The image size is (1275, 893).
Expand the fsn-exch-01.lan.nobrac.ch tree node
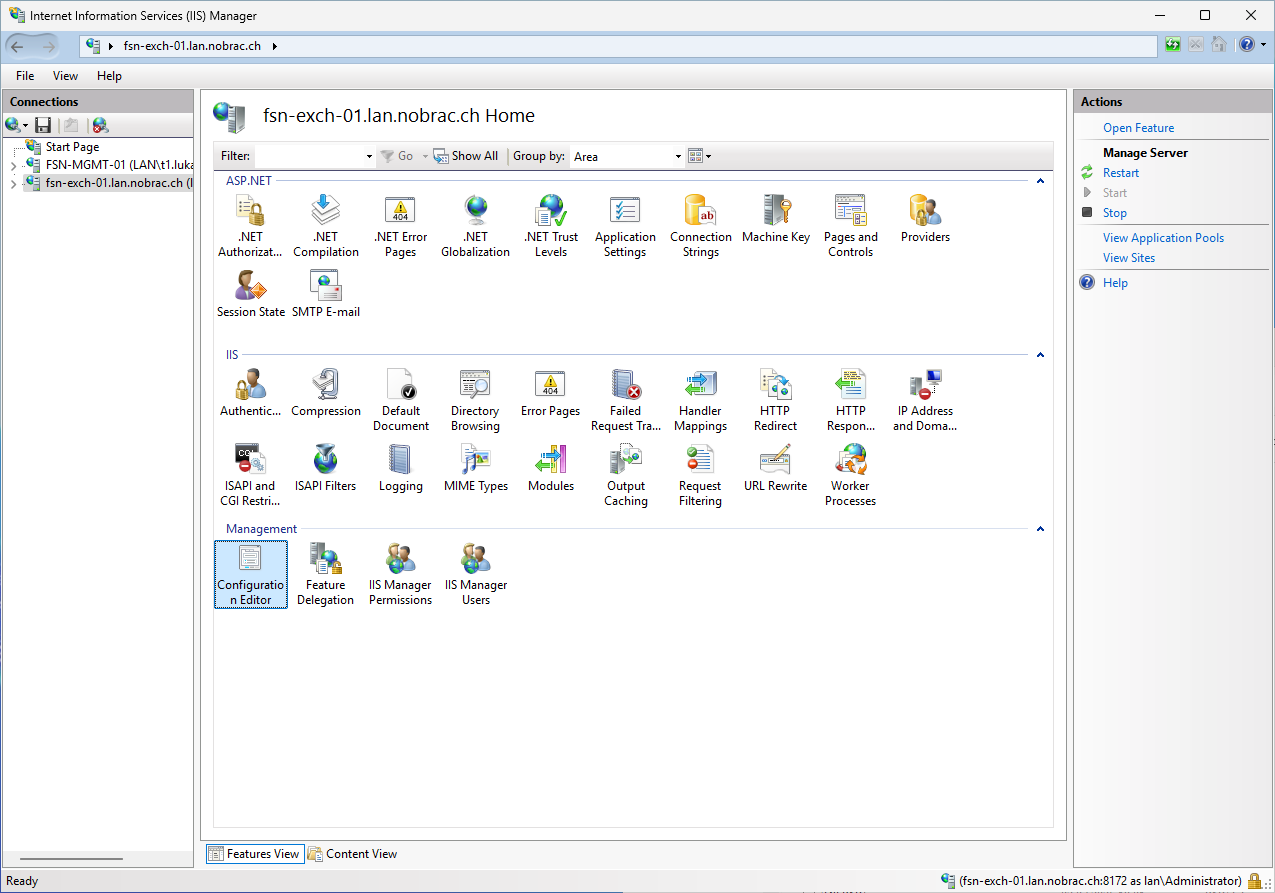coord(13,183)
